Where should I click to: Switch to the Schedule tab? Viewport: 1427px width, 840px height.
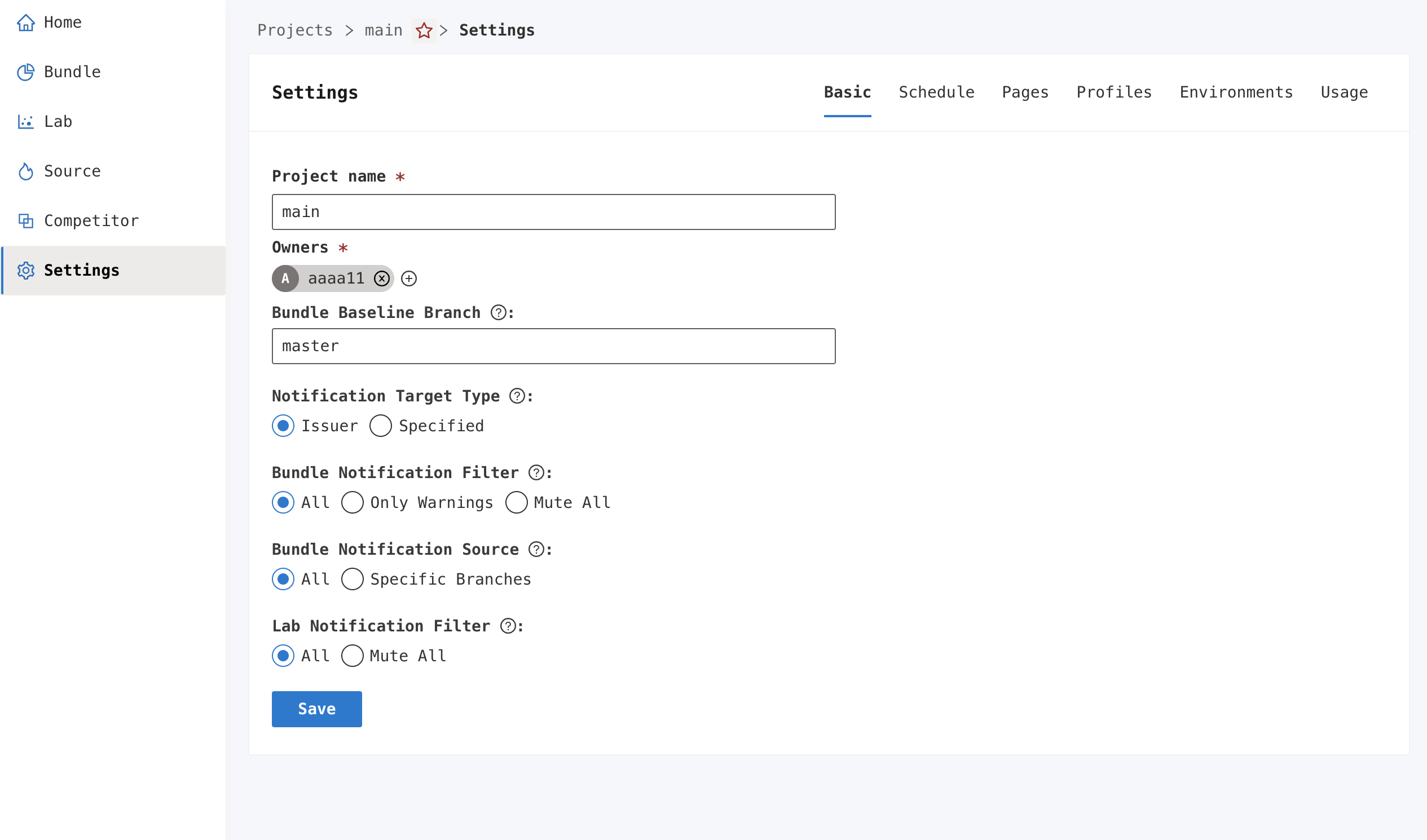937,92
